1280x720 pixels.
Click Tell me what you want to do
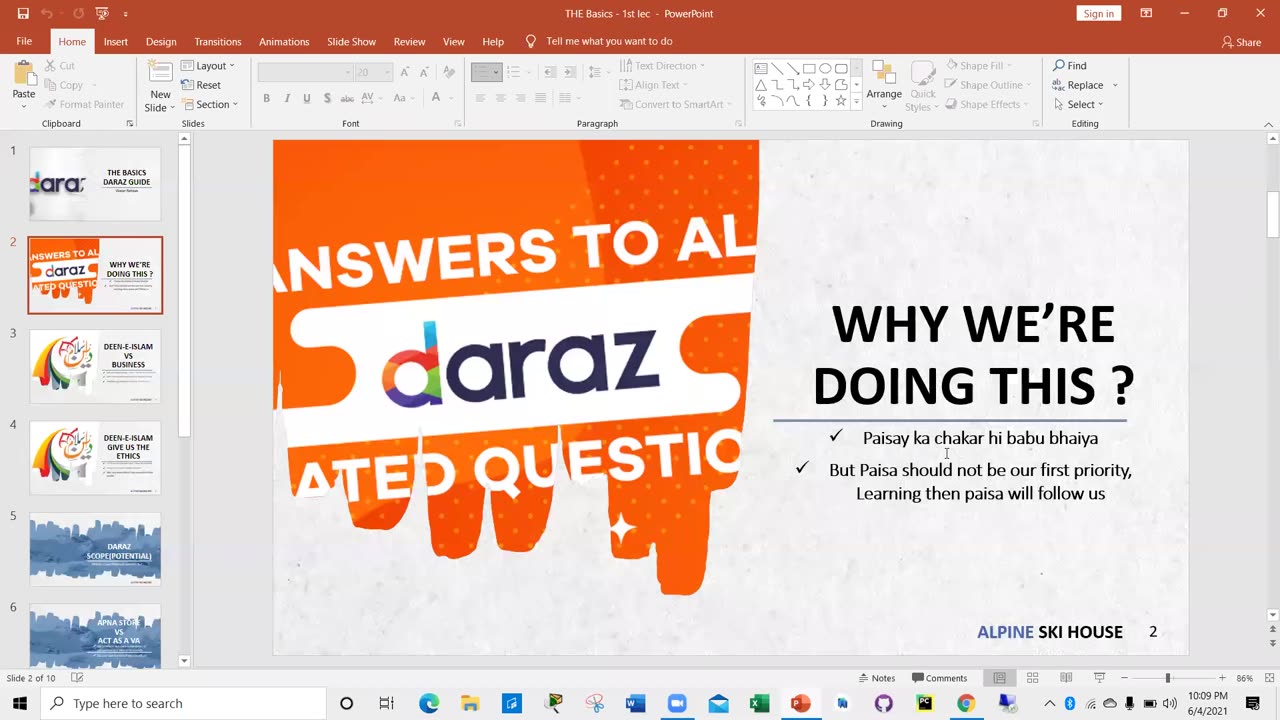[609, 42]
